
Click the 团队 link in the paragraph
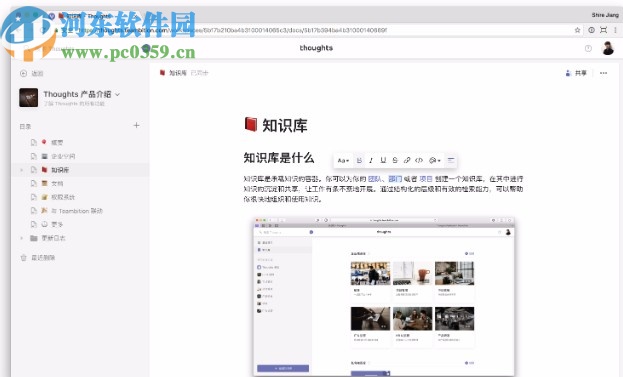(x=374, y=179)
